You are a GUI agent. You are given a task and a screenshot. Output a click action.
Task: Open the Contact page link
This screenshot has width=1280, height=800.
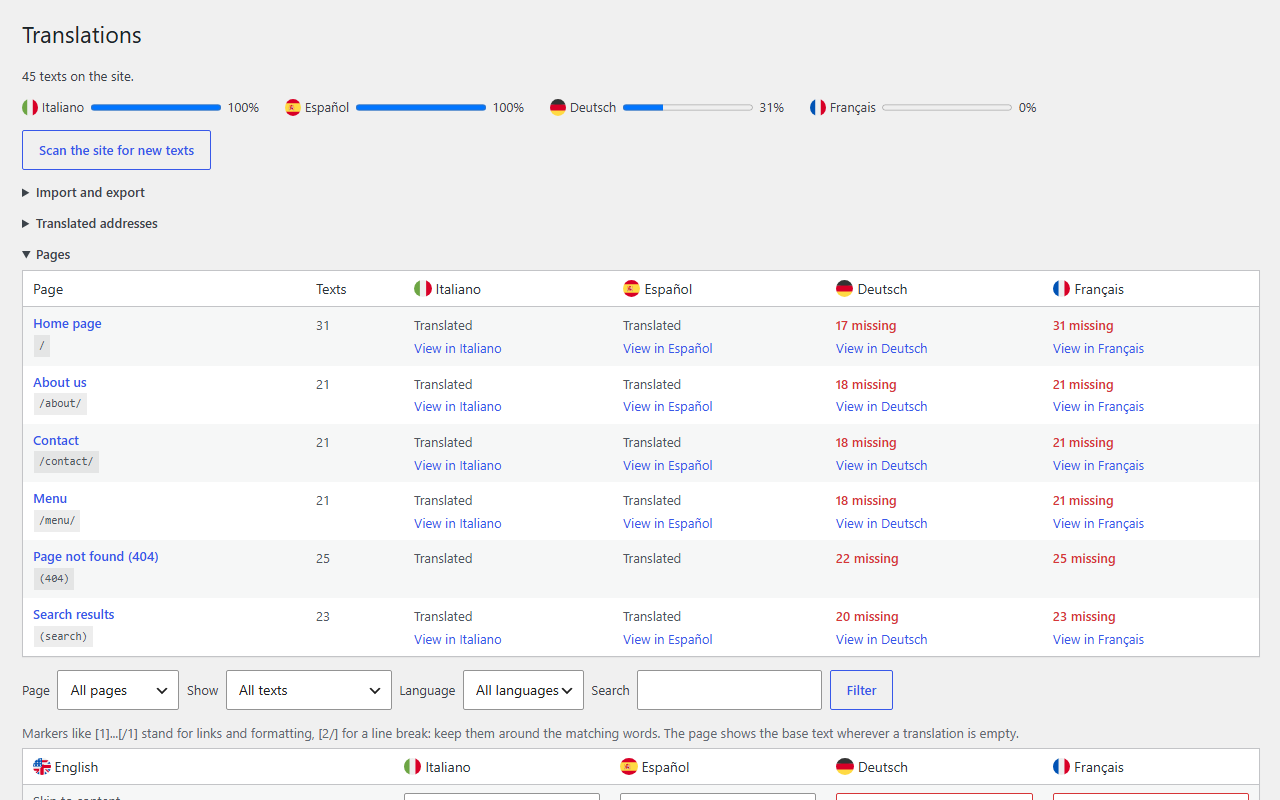coord(56,440)
